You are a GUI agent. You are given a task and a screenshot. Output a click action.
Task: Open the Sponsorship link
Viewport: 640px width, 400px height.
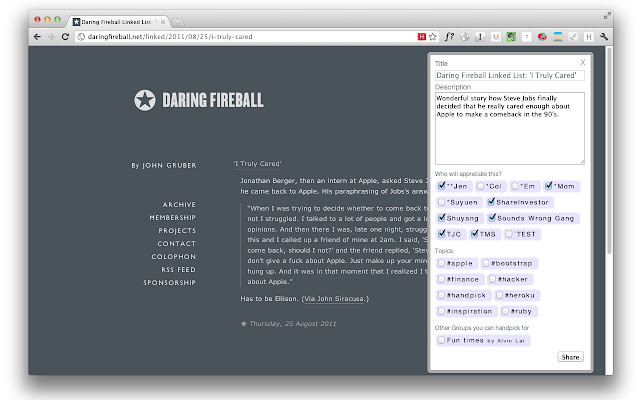point(169,282)
